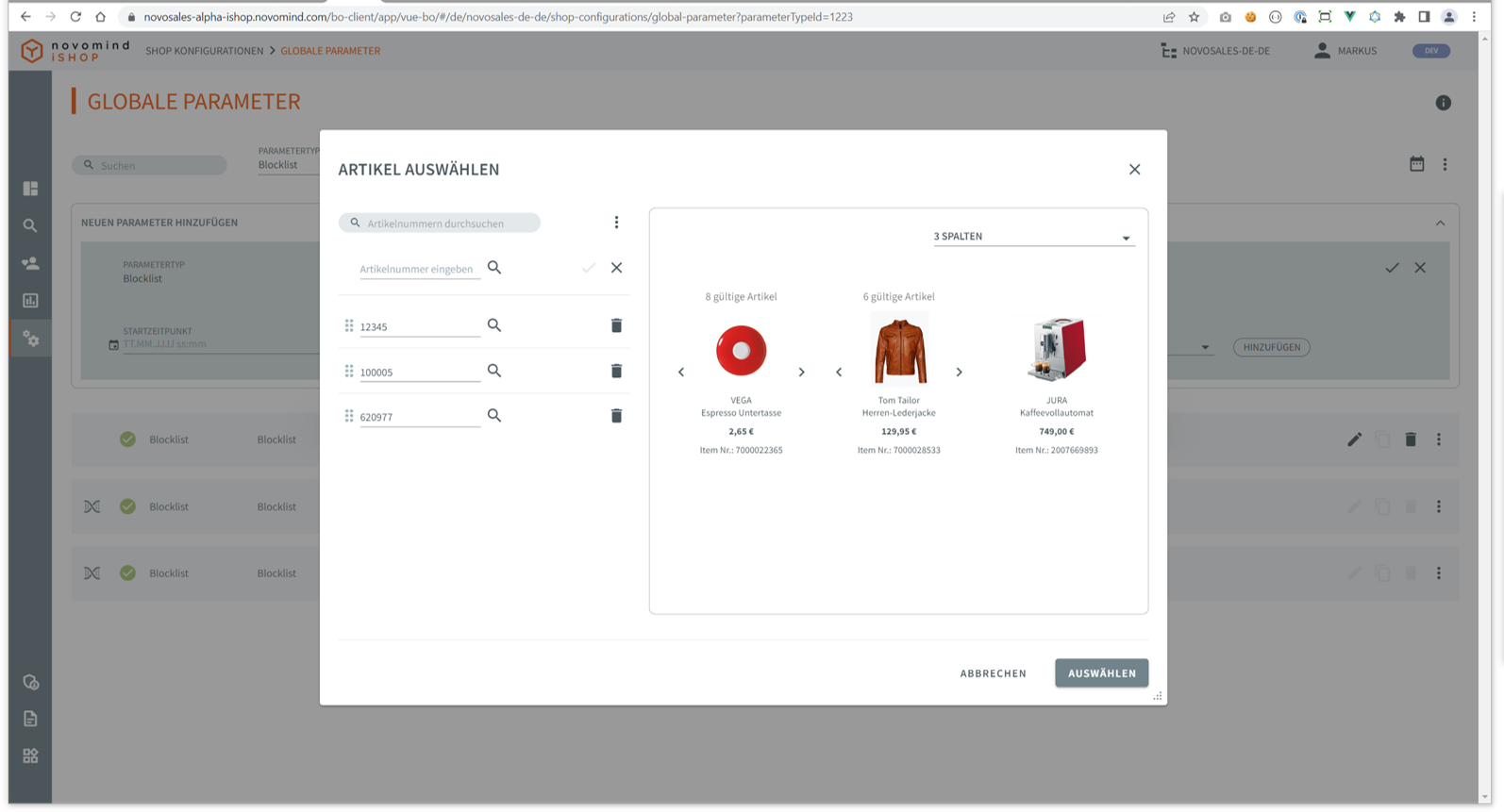Delete article 100005 from the list
Screen dimensions: 1504x812
click(616, 371)
